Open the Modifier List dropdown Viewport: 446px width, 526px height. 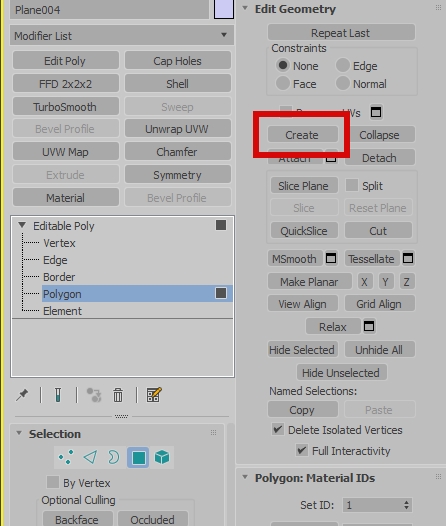click(x=122, y=36)
